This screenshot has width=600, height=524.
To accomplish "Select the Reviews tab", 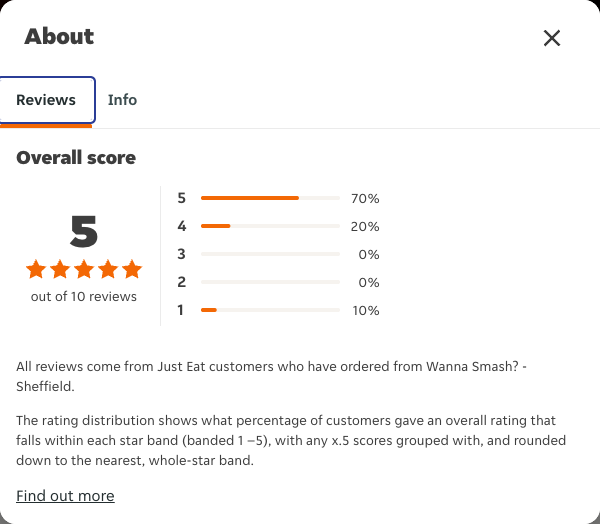I will [46, 100].
